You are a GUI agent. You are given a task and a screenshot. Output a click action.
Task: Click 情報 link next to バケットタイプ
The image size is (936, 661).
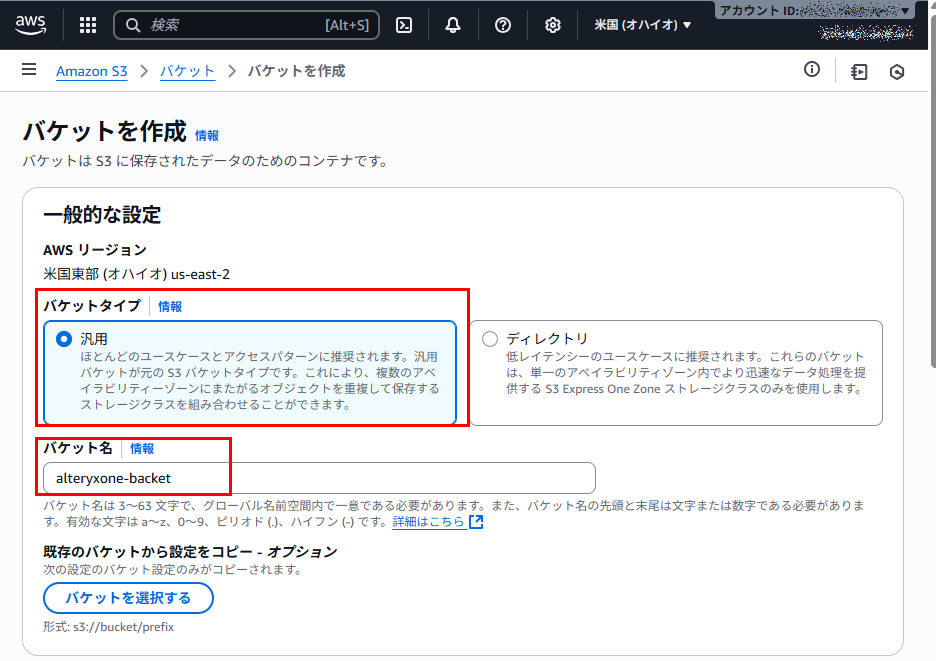coord(170,307)
